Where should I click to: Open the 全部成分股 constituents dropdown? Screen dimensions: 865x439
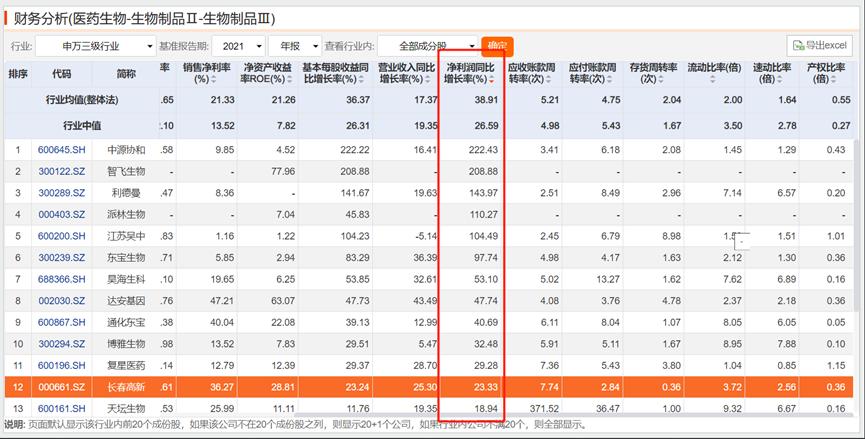click(428, 46)
